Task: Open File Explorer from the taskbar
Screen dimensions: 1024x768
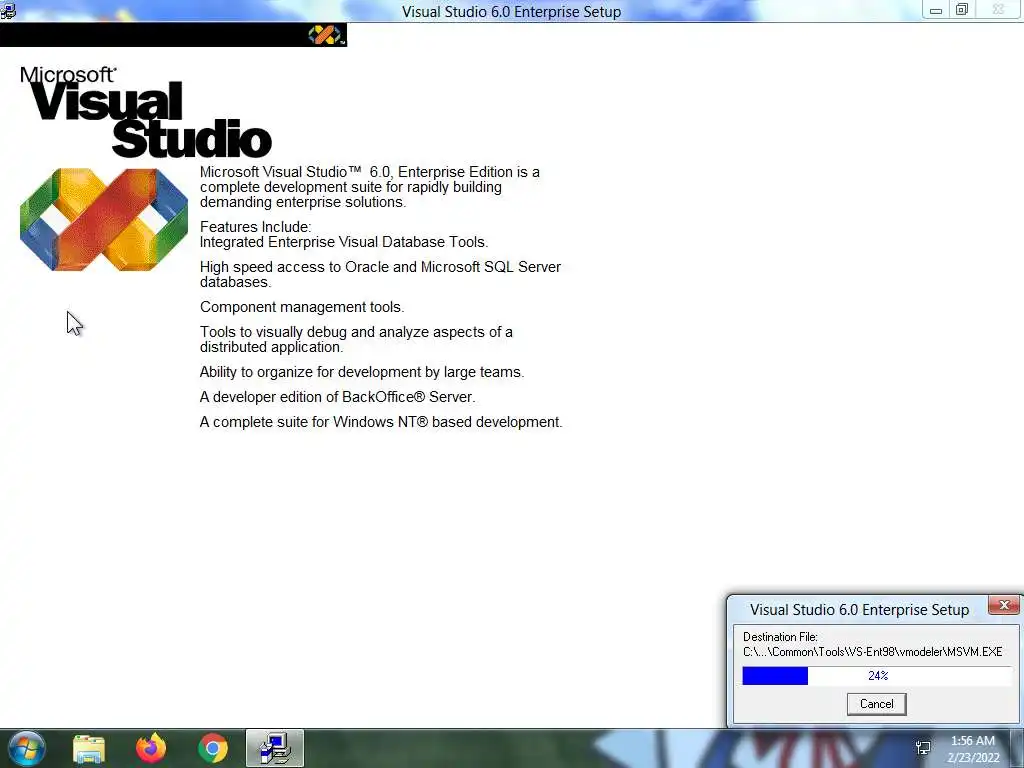Action: tap(89, 748)
